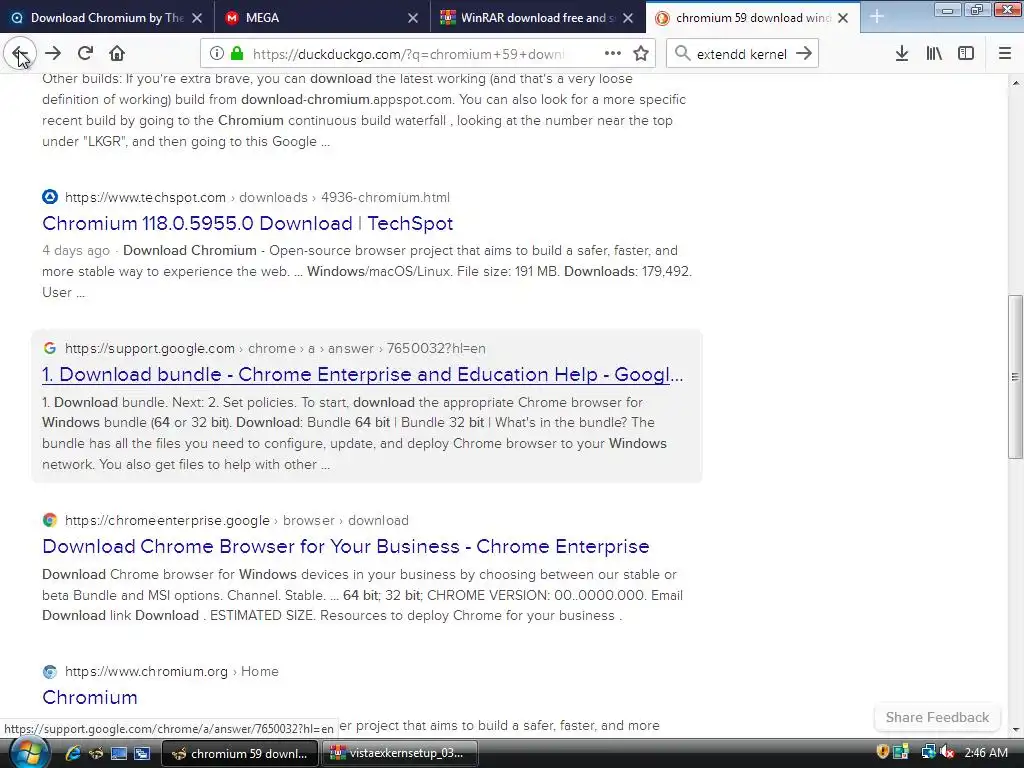1024x768 pixels.
Task: Click the green secure connection padlock
Action: point(238,54)
